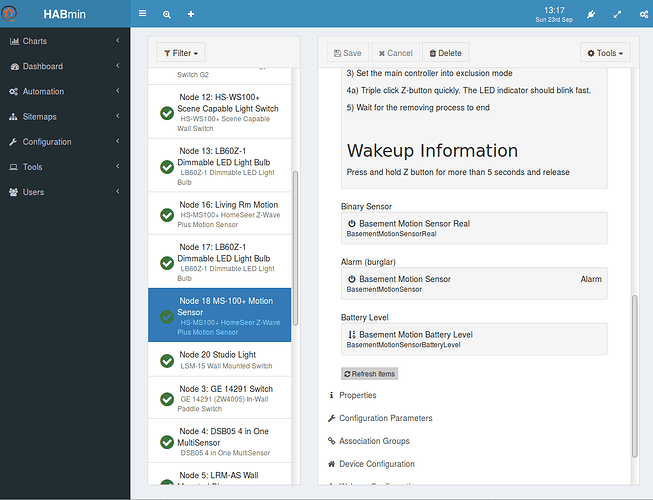Toggle fullscreen with the expand arrows icon
The height and width of the screenshot is (500, 653).
[616, 15]
